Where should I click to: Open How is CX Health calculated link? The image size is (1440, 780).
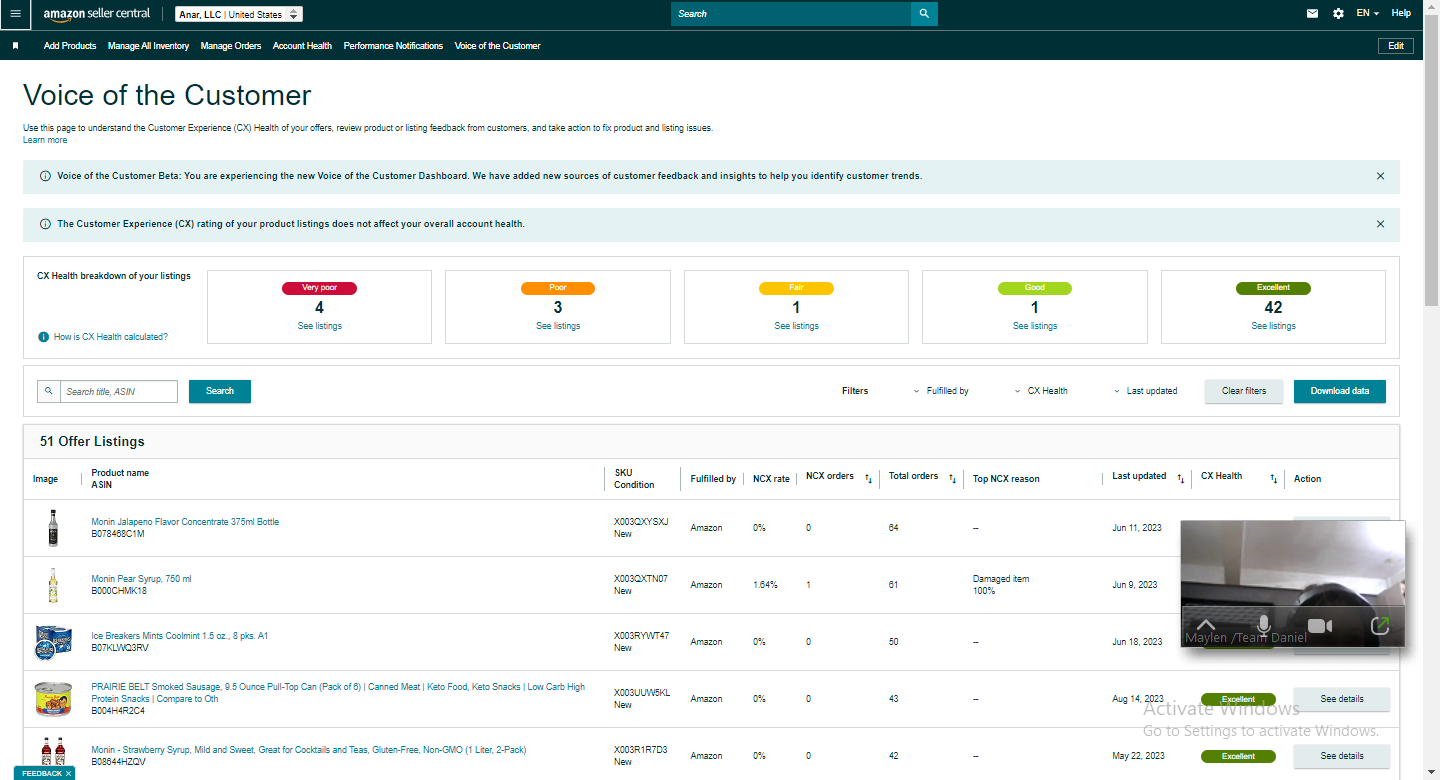(x=111, y=337)
